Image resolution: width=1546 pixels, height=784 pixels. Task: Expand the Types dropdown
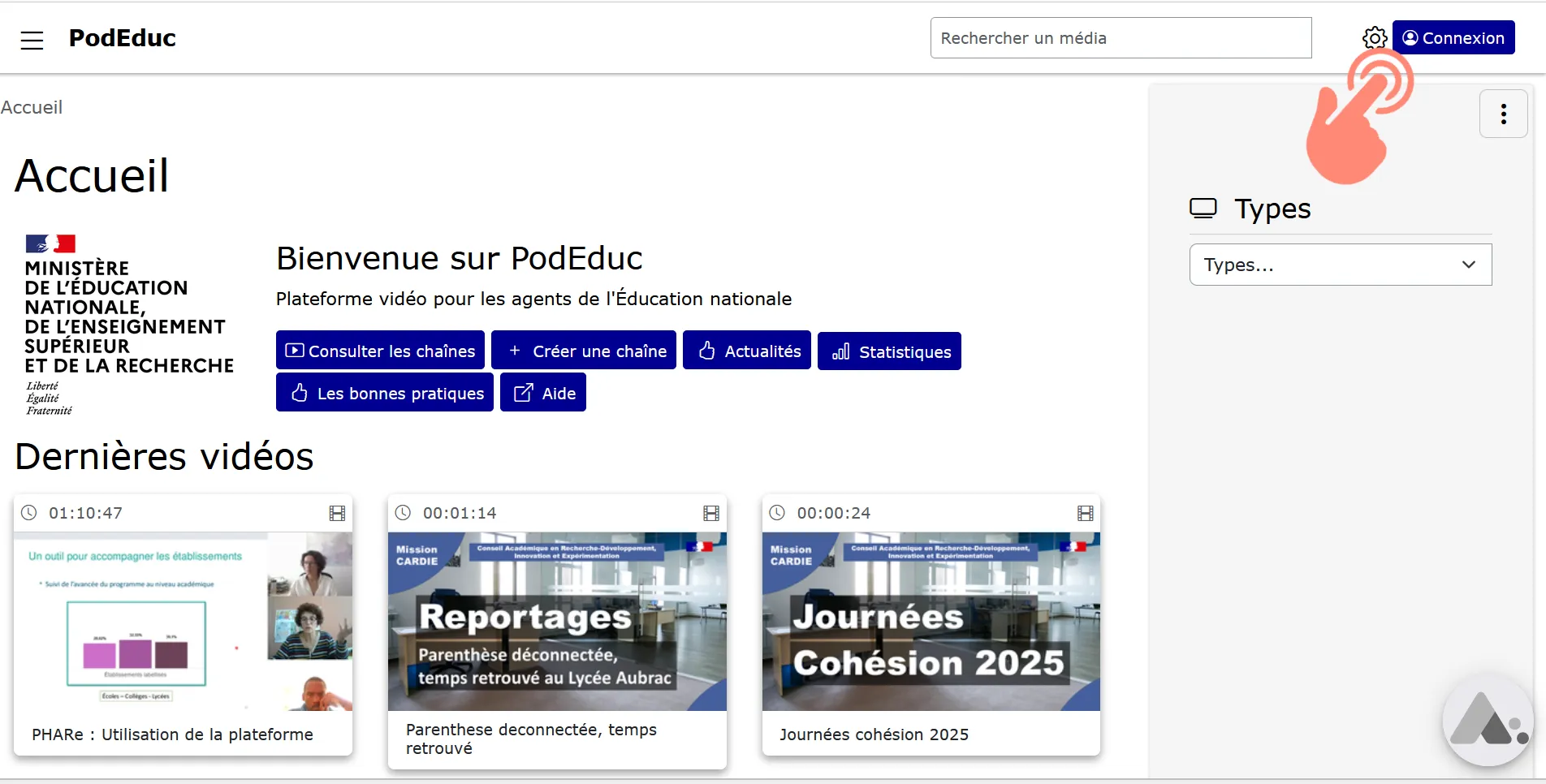coord(1340,265)
